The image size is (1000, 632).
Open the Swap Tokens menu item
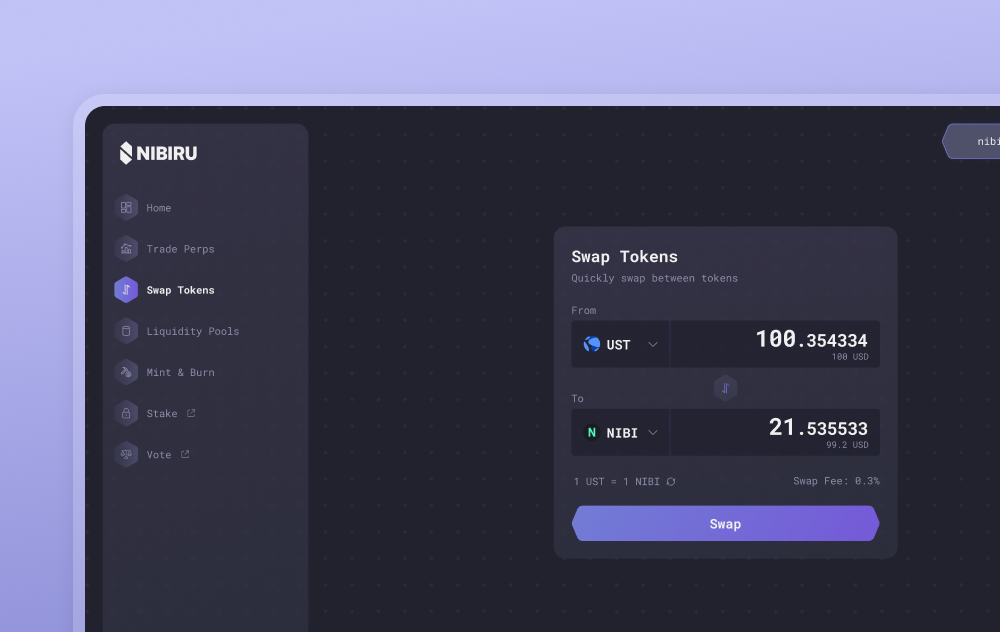coord(180,290)
